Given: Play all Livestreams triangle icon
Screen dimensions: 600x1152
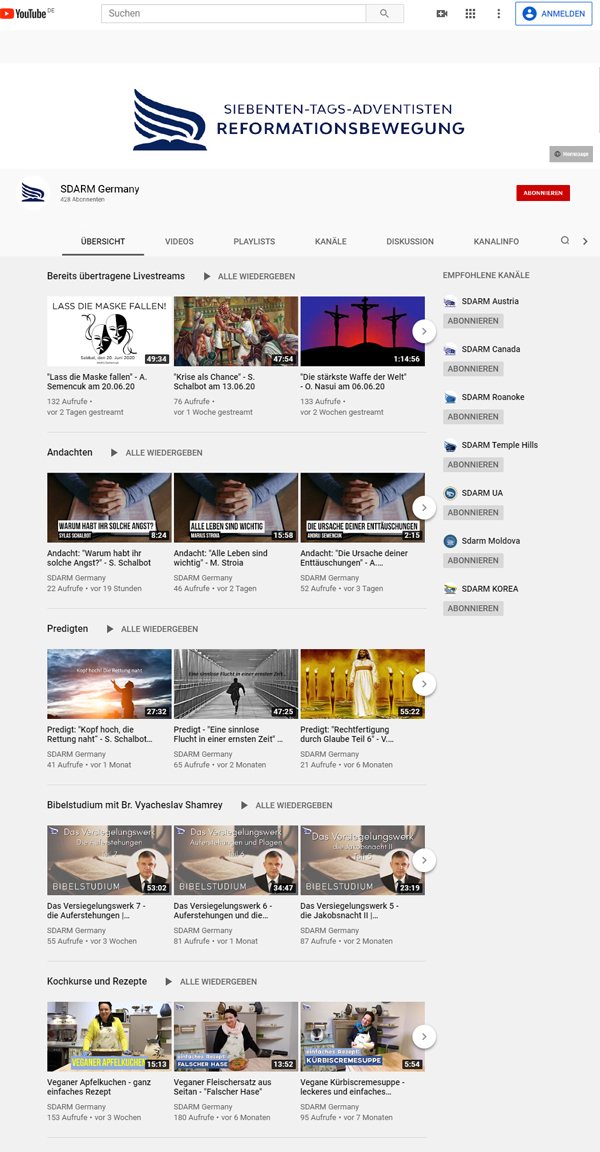Looking at the screenshot, I should [x=206, y=276].
